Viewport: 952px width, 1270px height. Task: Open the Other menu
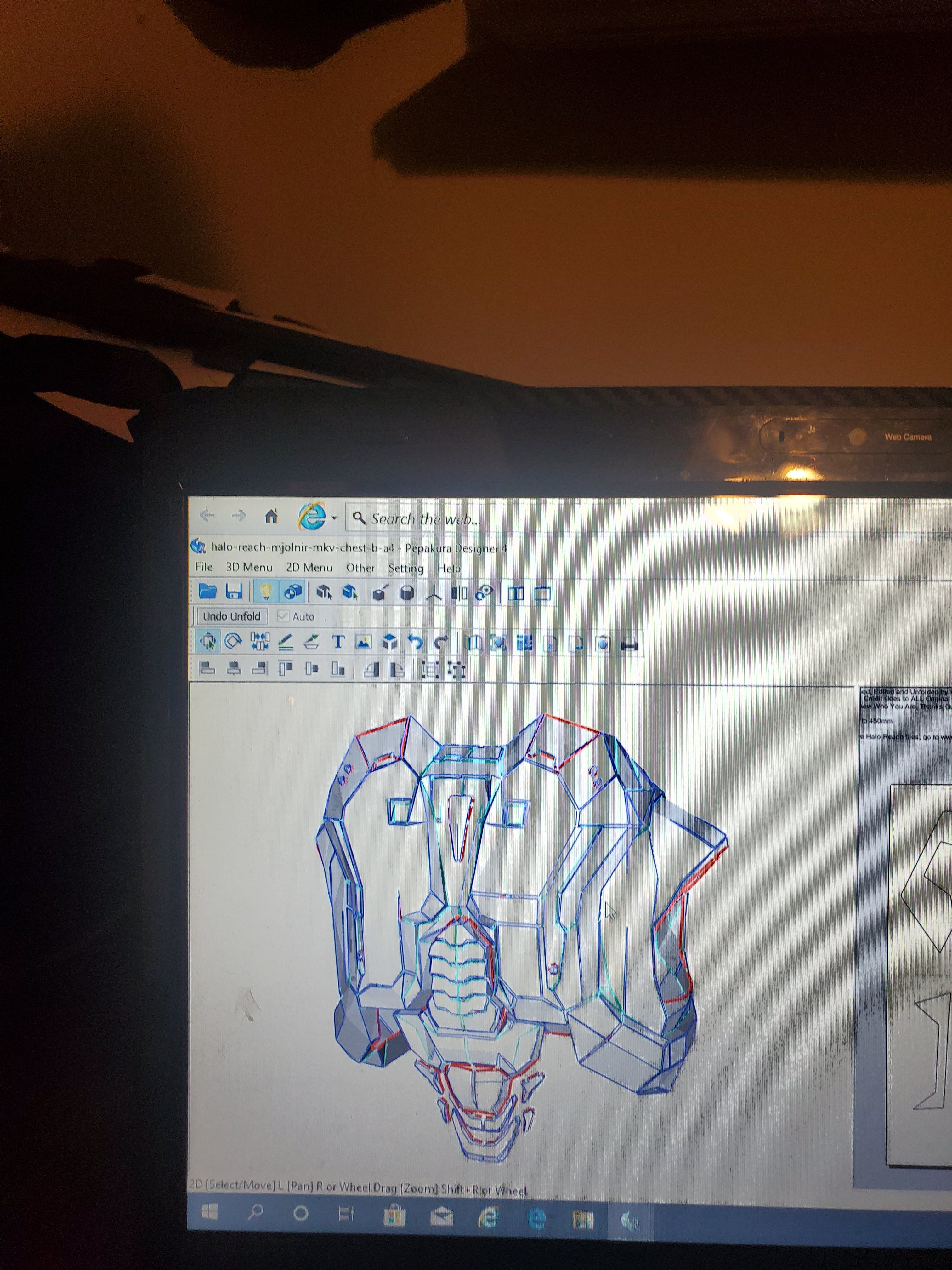click(x=360, y=568)
